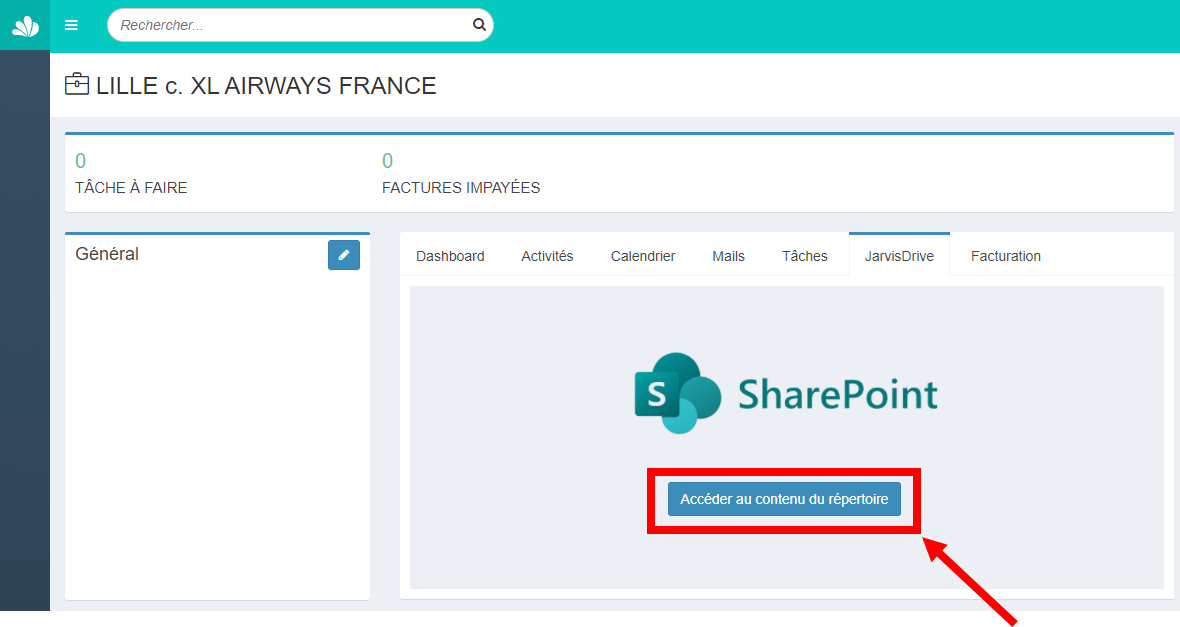Click Accéder au contenu du répertoire
This screenshot has width=1180, height=627.
point(784,499)
